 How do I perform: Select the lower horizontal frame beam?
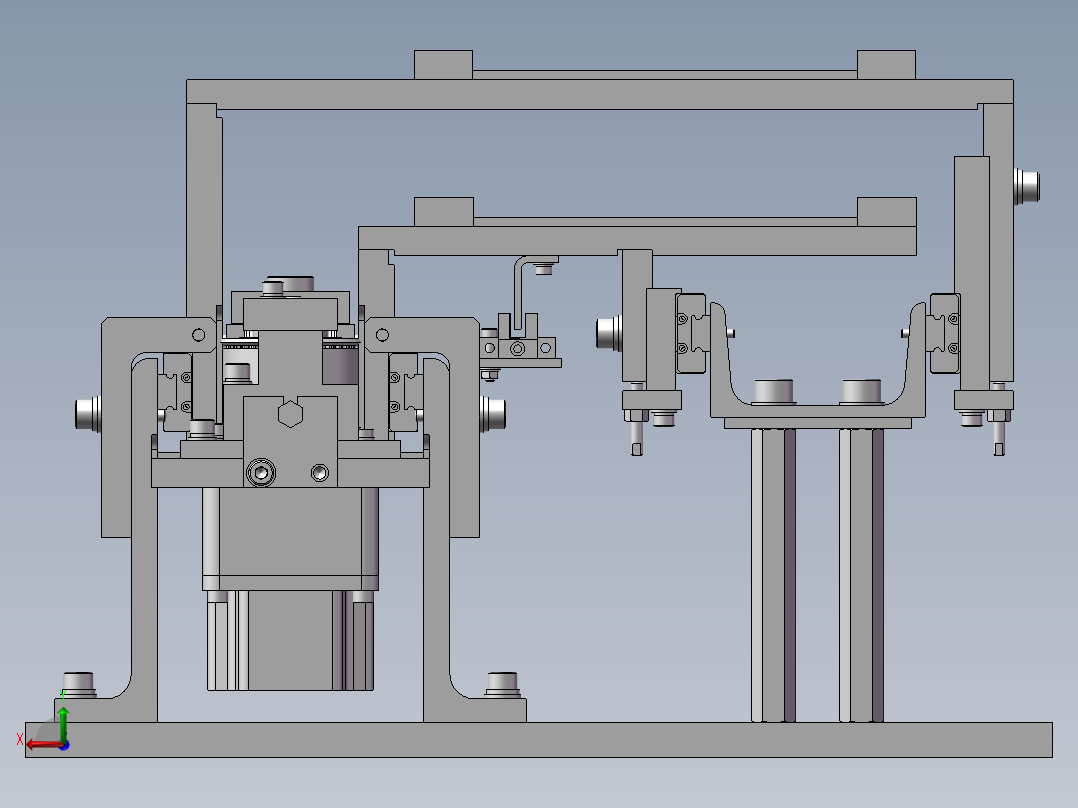pos(637,241)
